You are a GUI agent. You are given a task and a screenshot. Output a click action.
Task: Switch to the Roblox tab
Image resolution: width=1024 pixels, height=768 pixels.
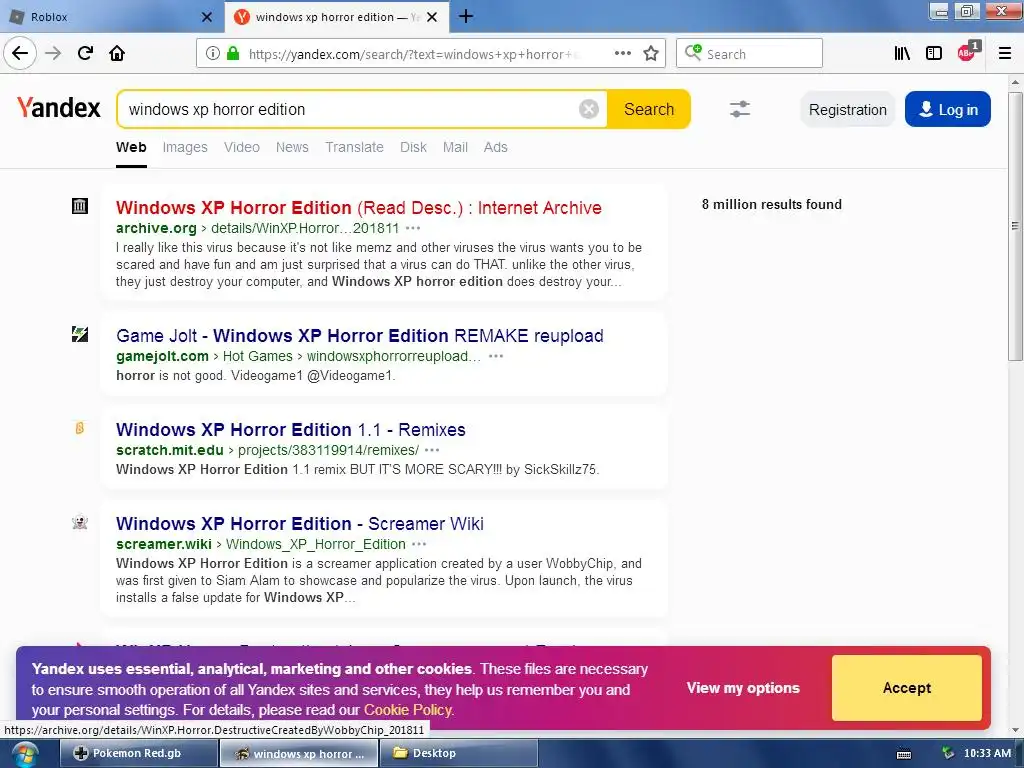coord(111,17)
